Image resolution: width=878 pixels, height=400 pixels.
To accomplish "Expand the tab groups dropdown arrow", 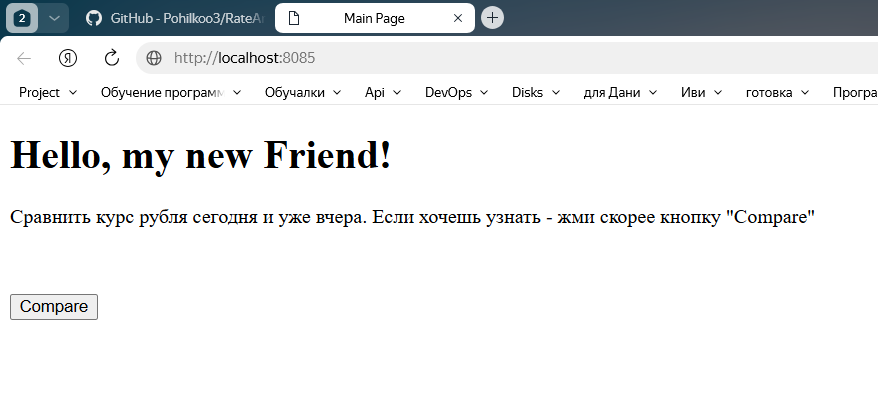I will (x=54, y=18).
